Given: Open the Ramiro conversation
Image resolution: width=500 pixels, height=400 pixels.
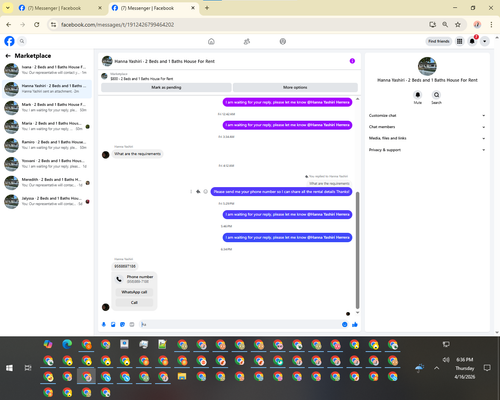Looking at the screenshot, I should (x=47, y=145).
